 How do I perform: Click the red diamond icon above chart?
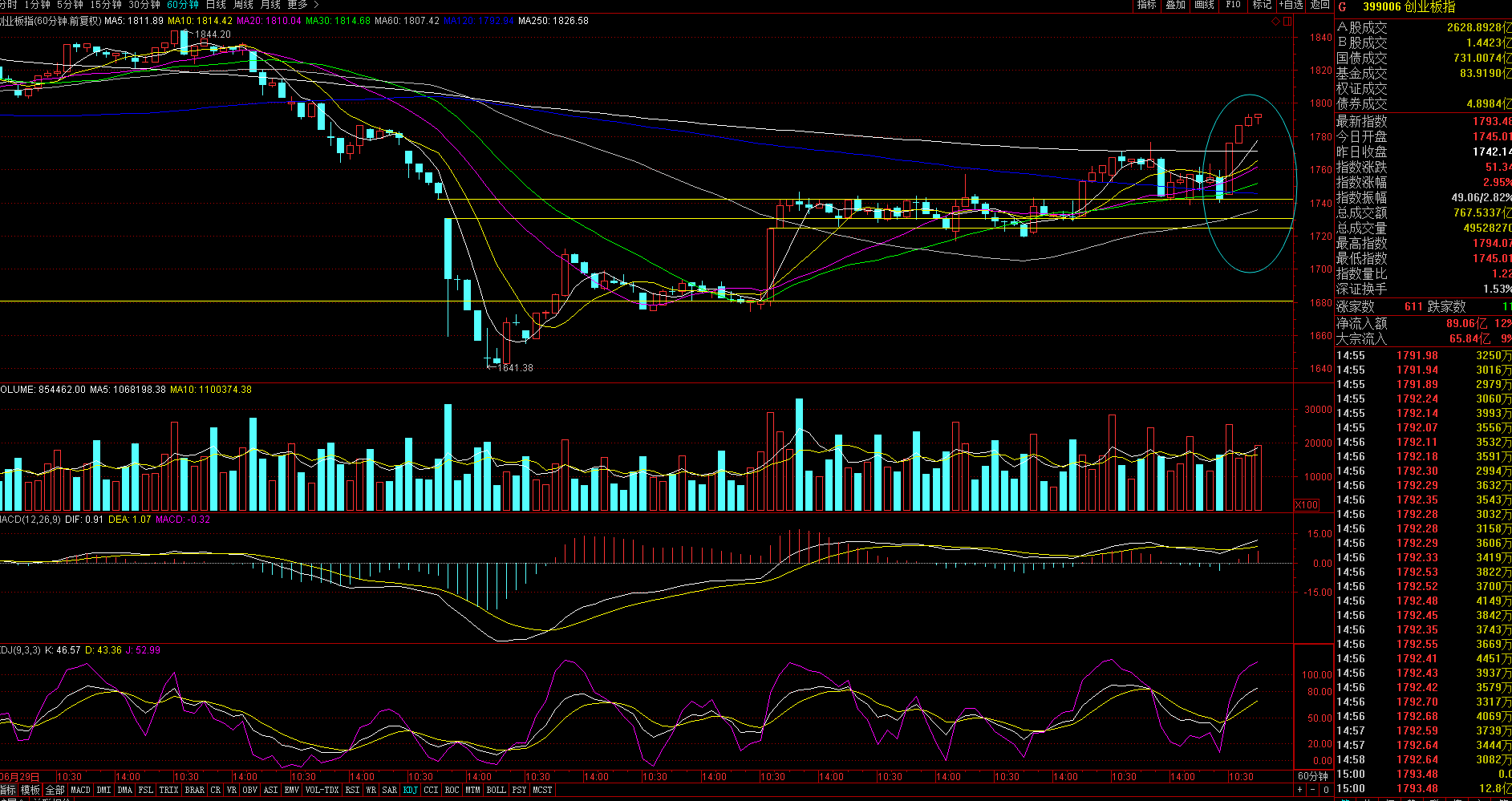coord(1276,22)
